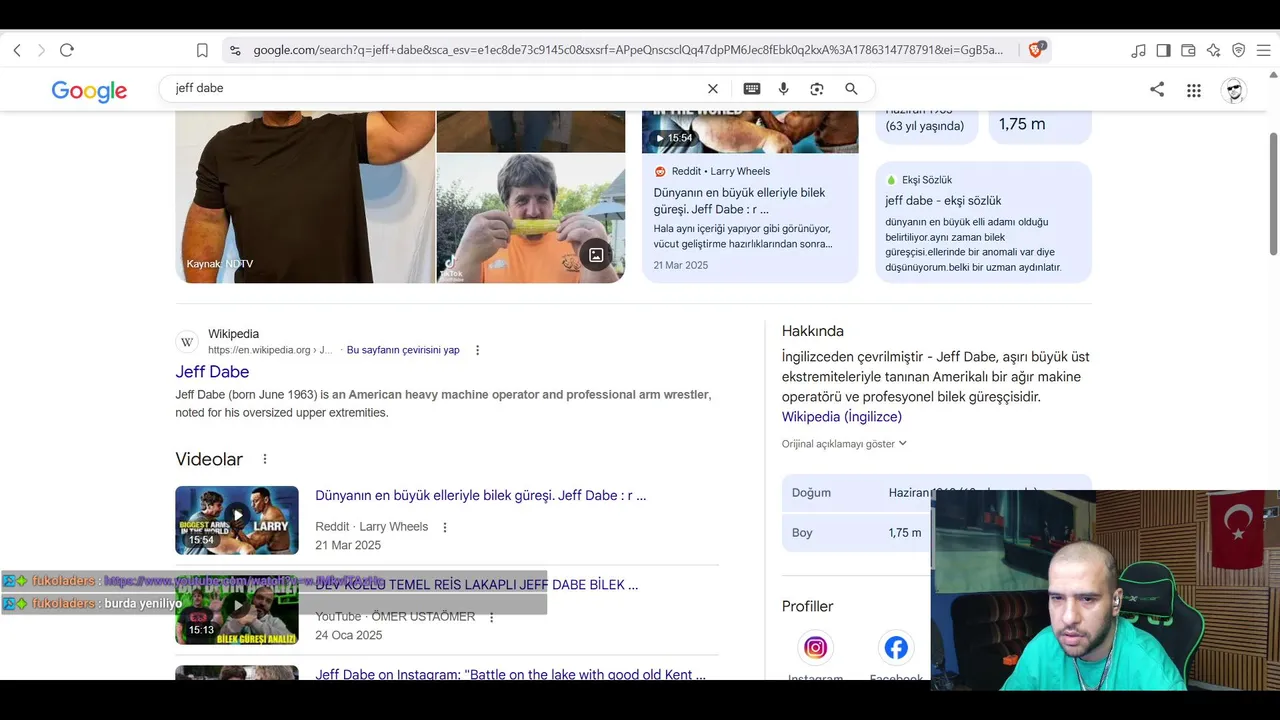The image size is (1280, 720).
Task: Click the 'Profiller' heading
Action: pos(807,606)
